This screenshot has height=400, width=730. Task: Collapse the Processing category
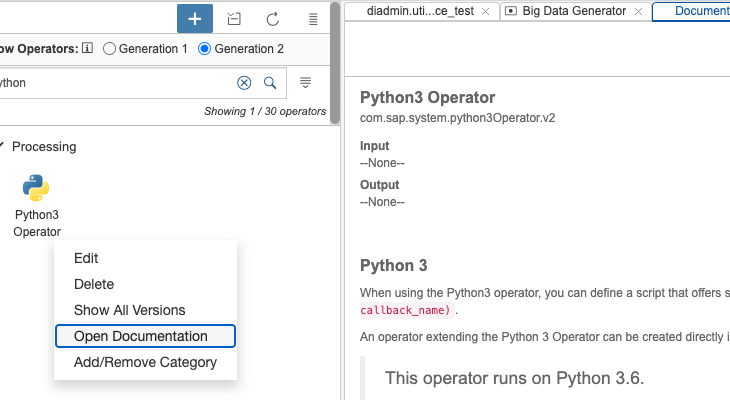[x=3, y=146]
